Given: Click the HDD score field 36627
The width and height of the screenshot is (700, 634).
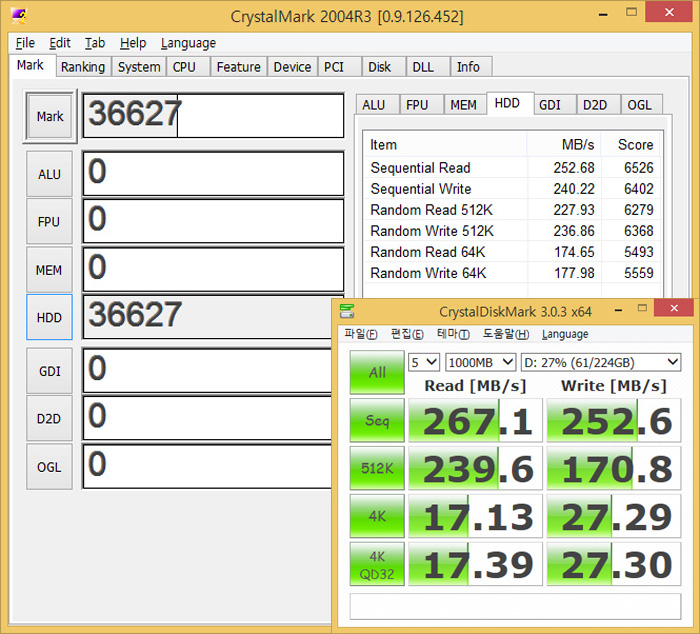Looking at the screenshot, I should (208, 317).
